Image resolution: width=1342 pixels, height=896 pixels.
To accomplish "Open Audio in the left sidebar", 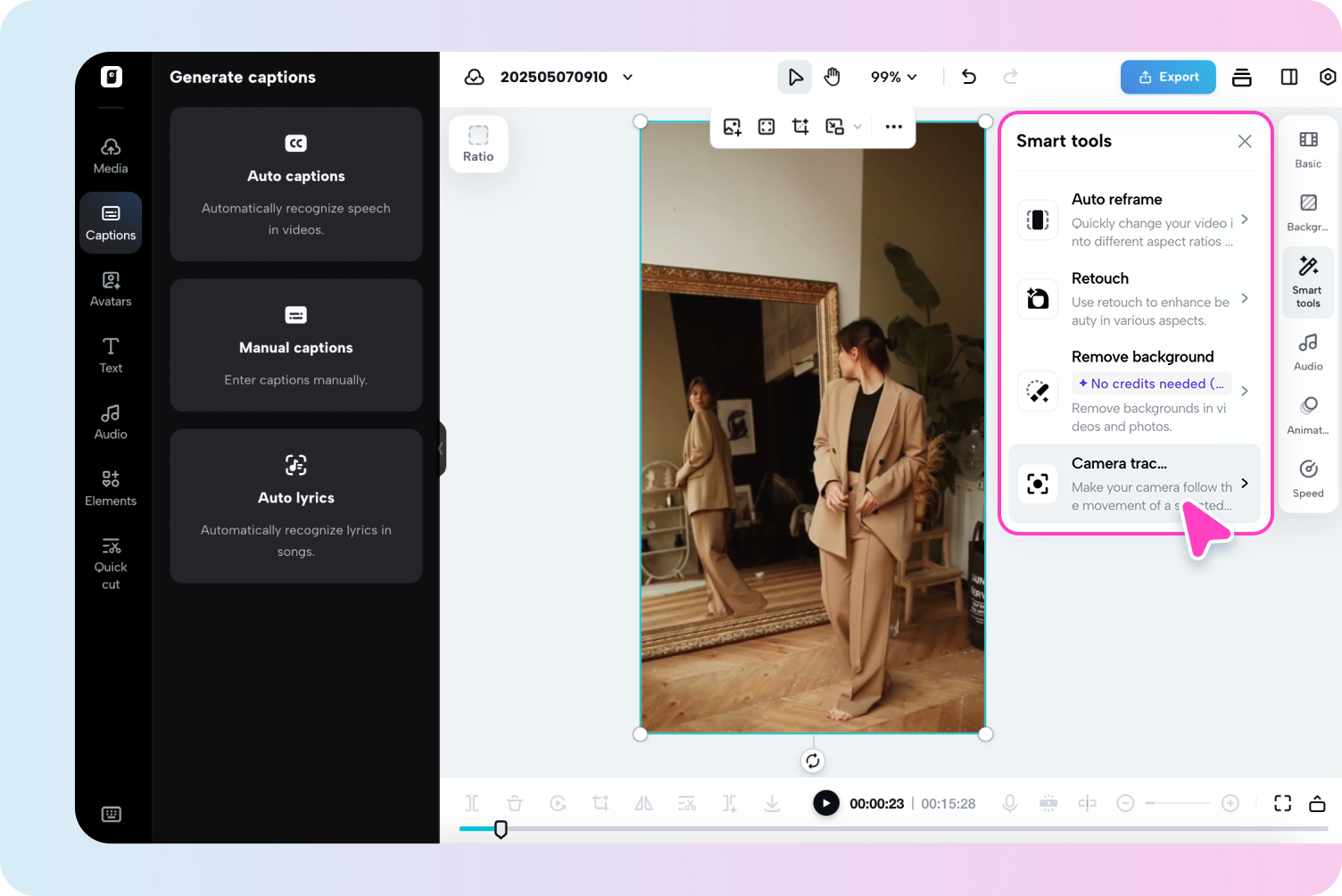I will coord(111,422).
